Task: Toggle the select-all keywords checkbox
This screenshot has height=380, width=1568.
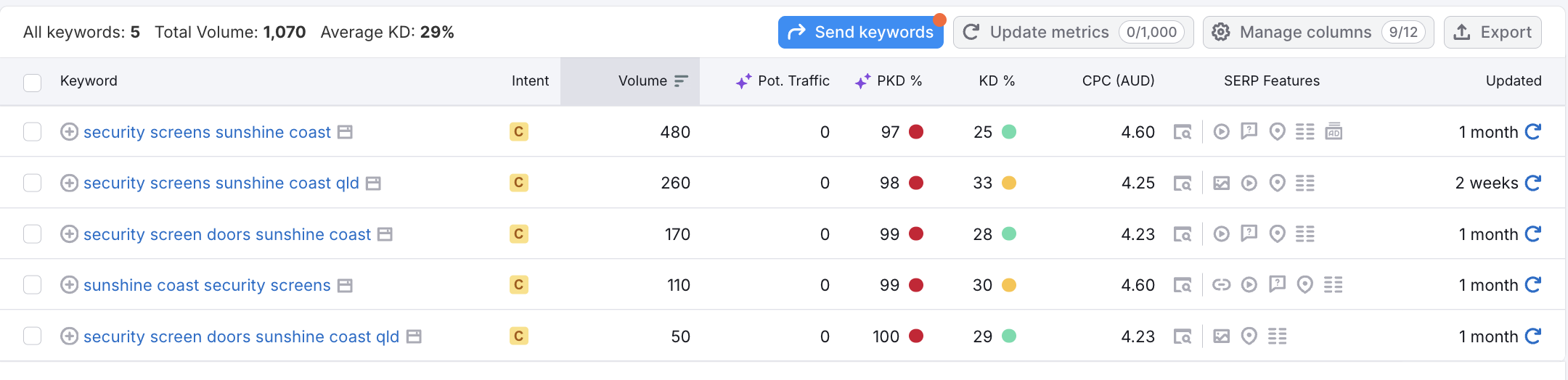Action: [x=33, y=82]
